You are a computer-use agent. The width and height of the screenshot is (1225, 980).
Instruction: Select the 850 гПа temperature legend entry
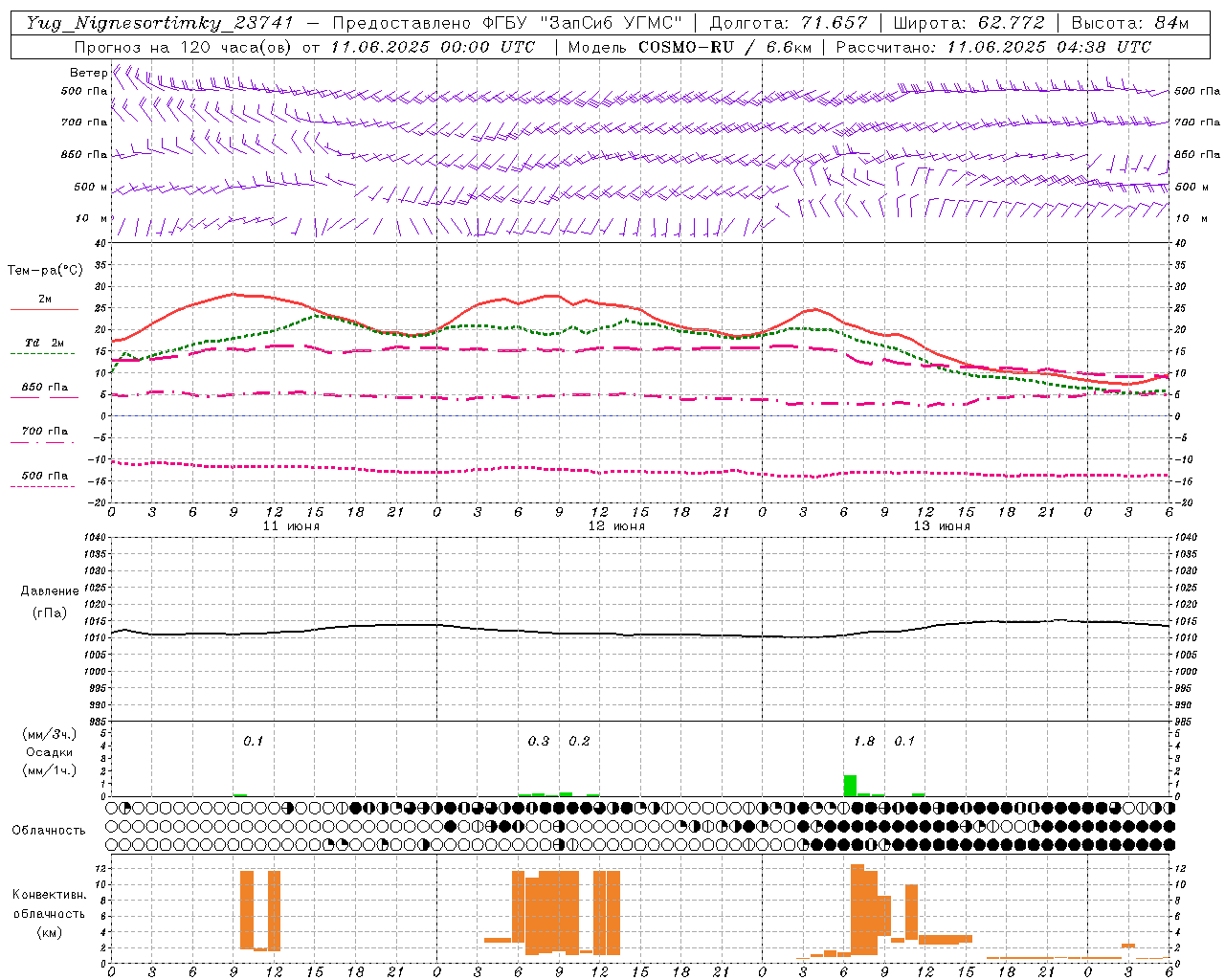point(44,388)
